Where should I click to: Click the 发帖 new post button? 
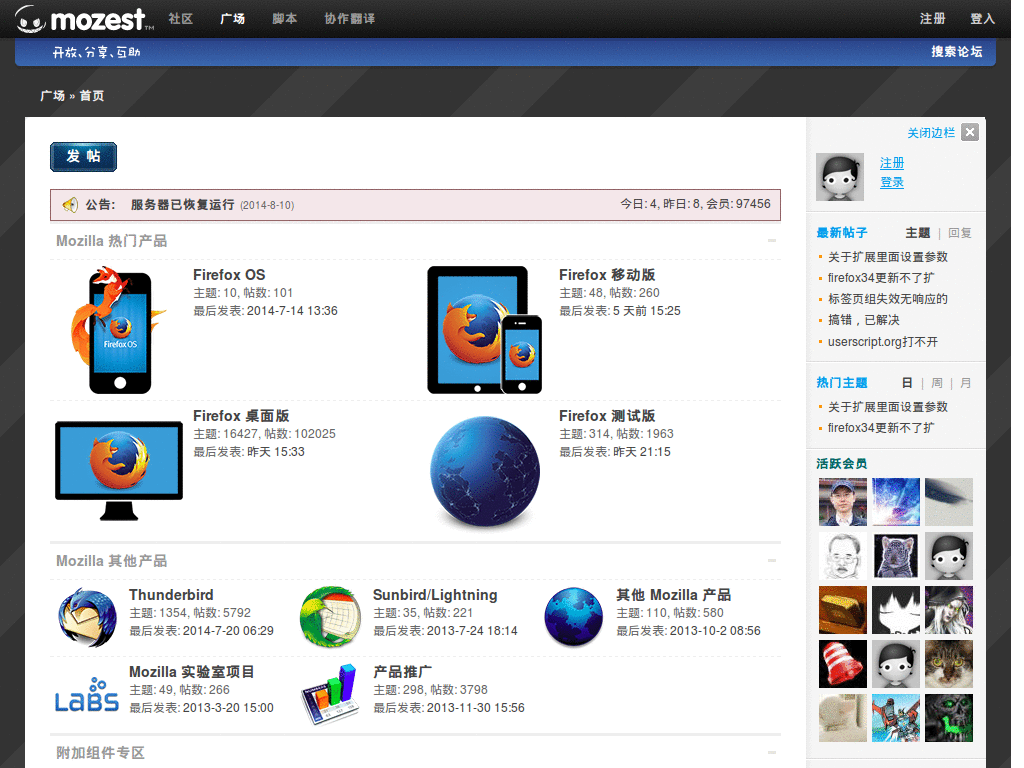83,156
